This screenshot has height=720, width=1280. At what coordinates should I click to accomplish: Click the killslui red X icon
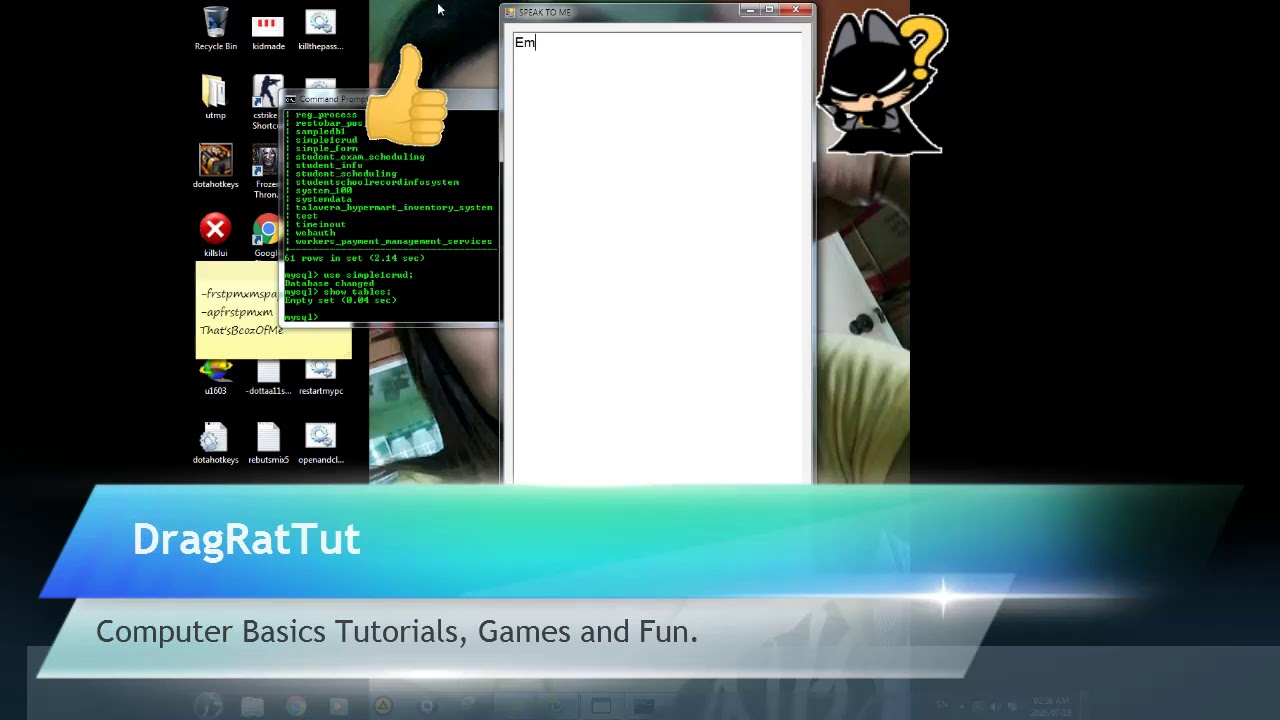tap(215, 235)
